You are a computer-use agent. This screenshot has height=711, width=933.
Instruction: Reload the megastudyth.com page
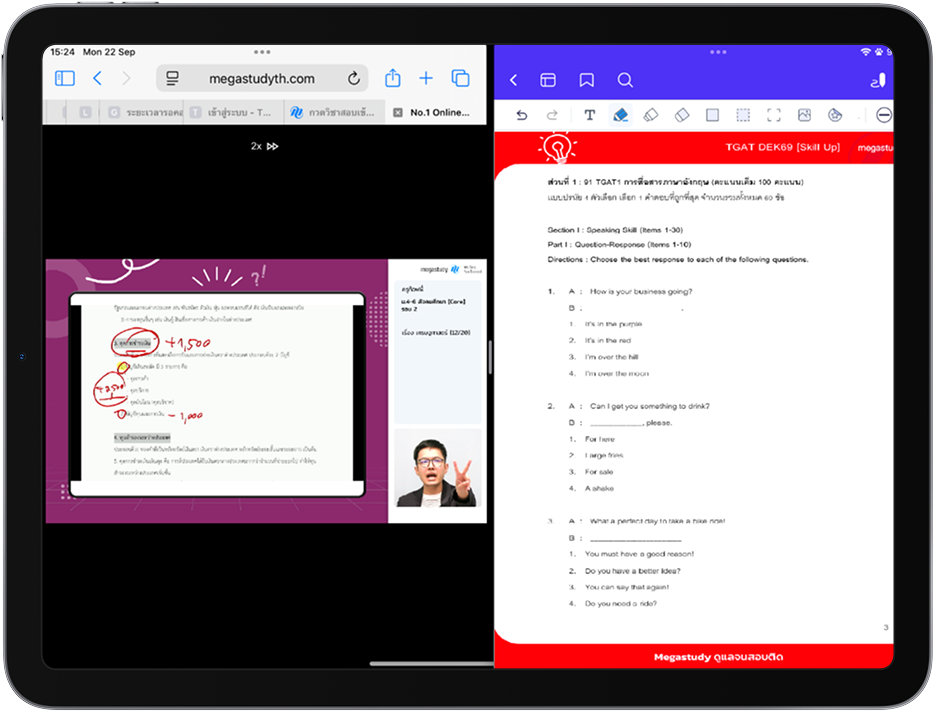354,78
